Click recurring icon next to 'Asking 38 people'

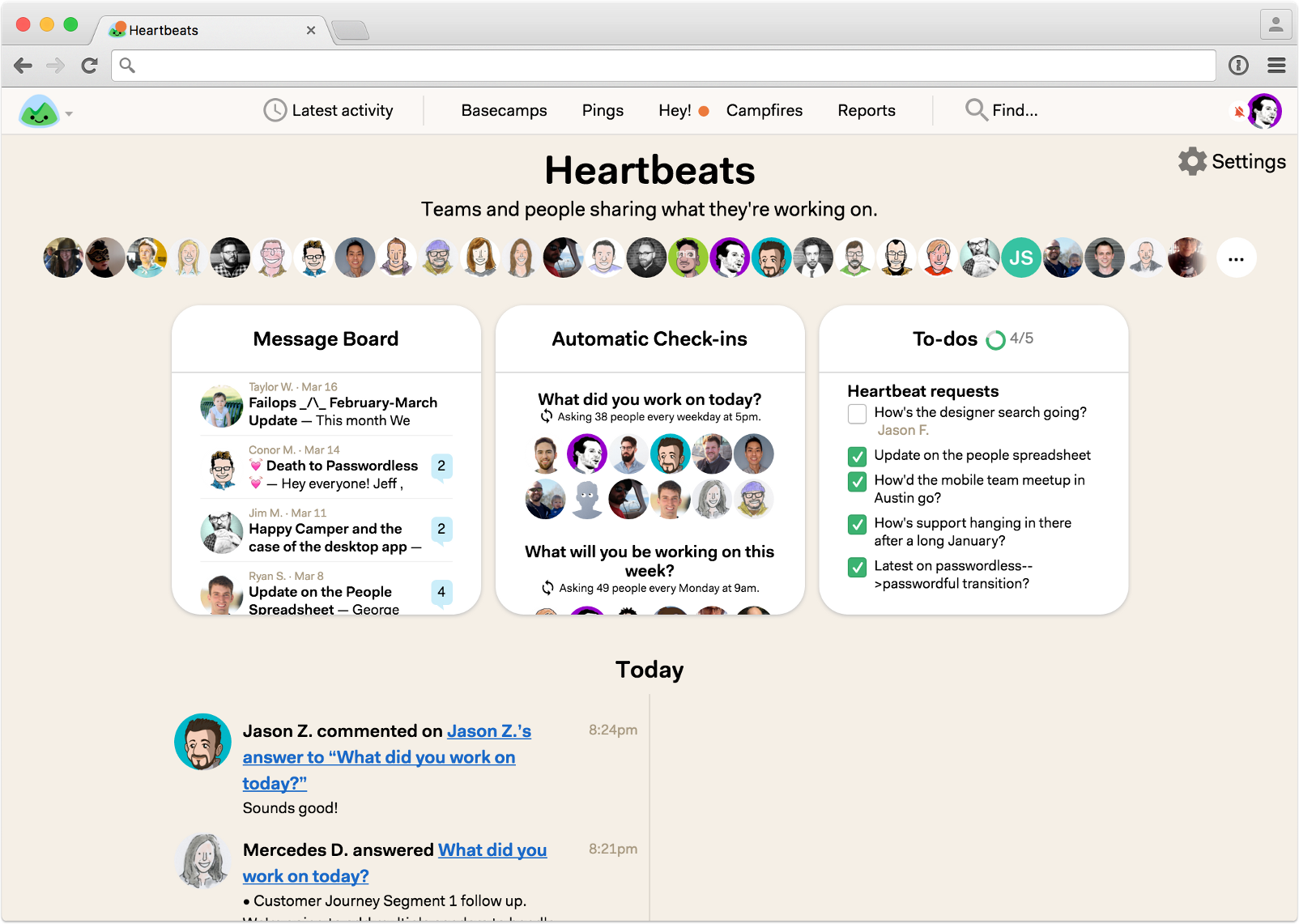click(547, 416)
